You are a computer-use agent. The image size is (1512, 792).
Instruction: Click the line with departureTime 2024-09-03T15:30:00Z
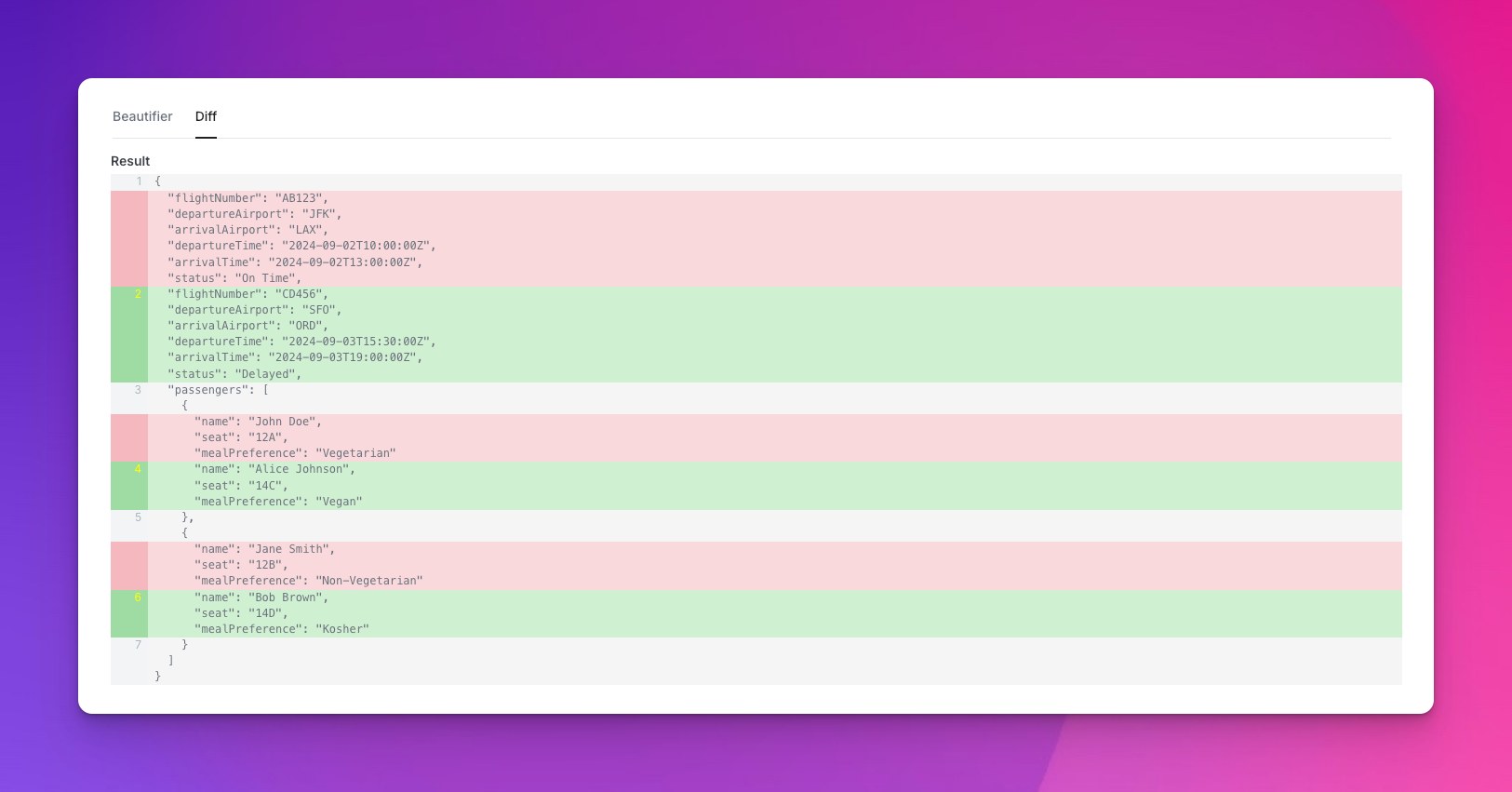point(301,342)
